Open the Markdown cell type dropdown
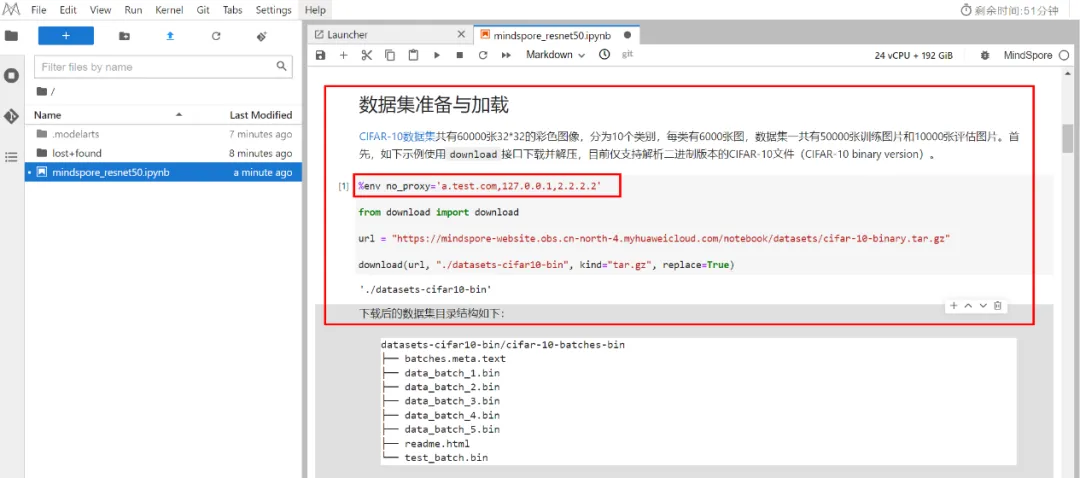This screenshot has width=1080, height=478. point(555,55)
